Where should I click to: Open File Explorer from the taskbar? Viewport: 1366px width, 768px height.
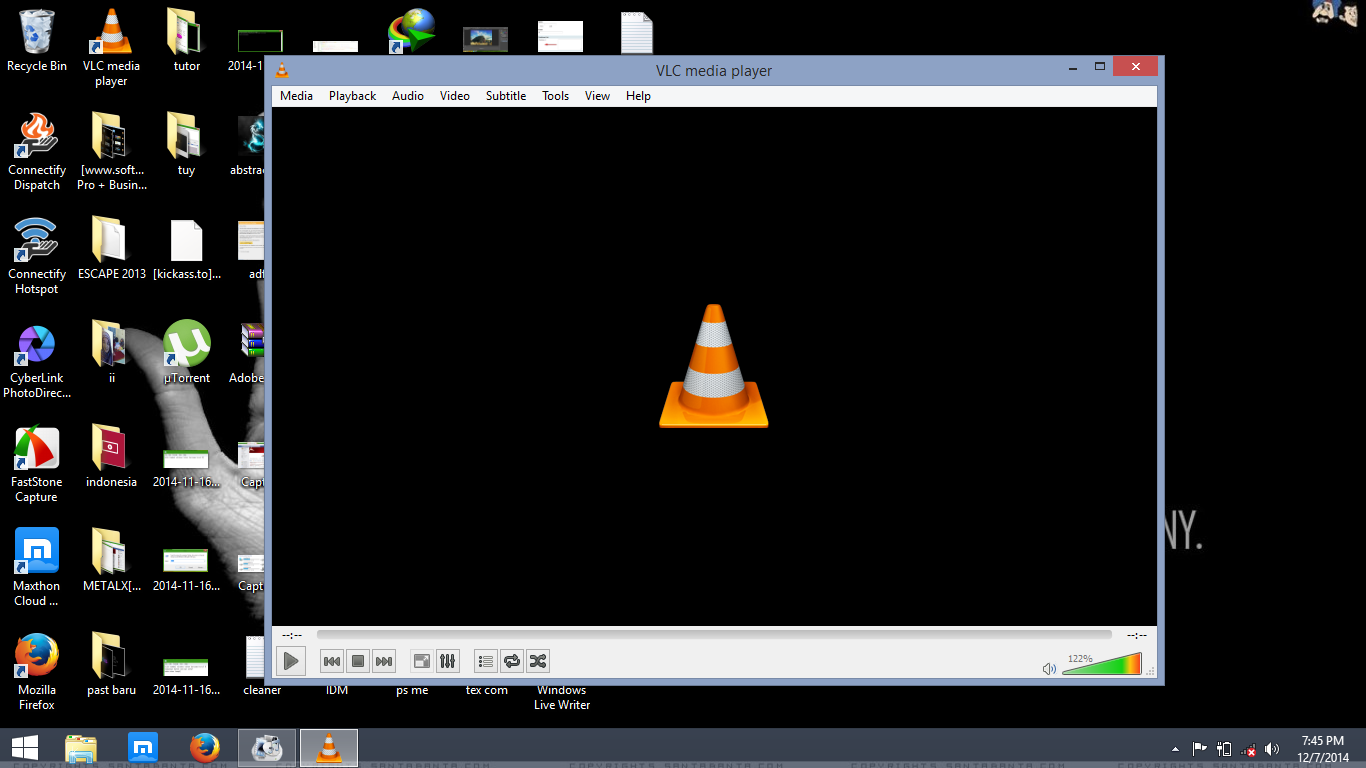(x=81, y=748)
